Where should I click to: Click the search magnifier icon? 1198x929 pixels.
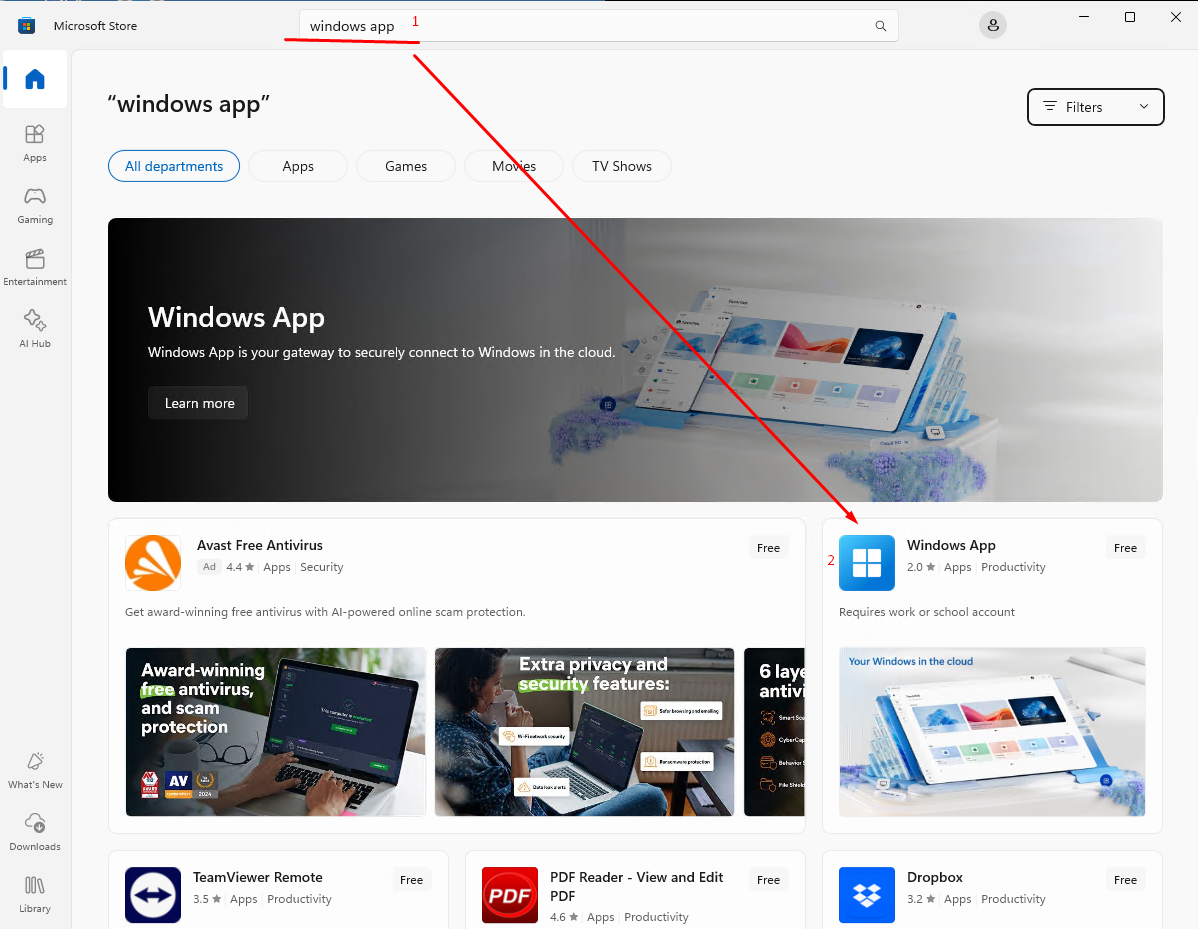[x=880, y=26]
